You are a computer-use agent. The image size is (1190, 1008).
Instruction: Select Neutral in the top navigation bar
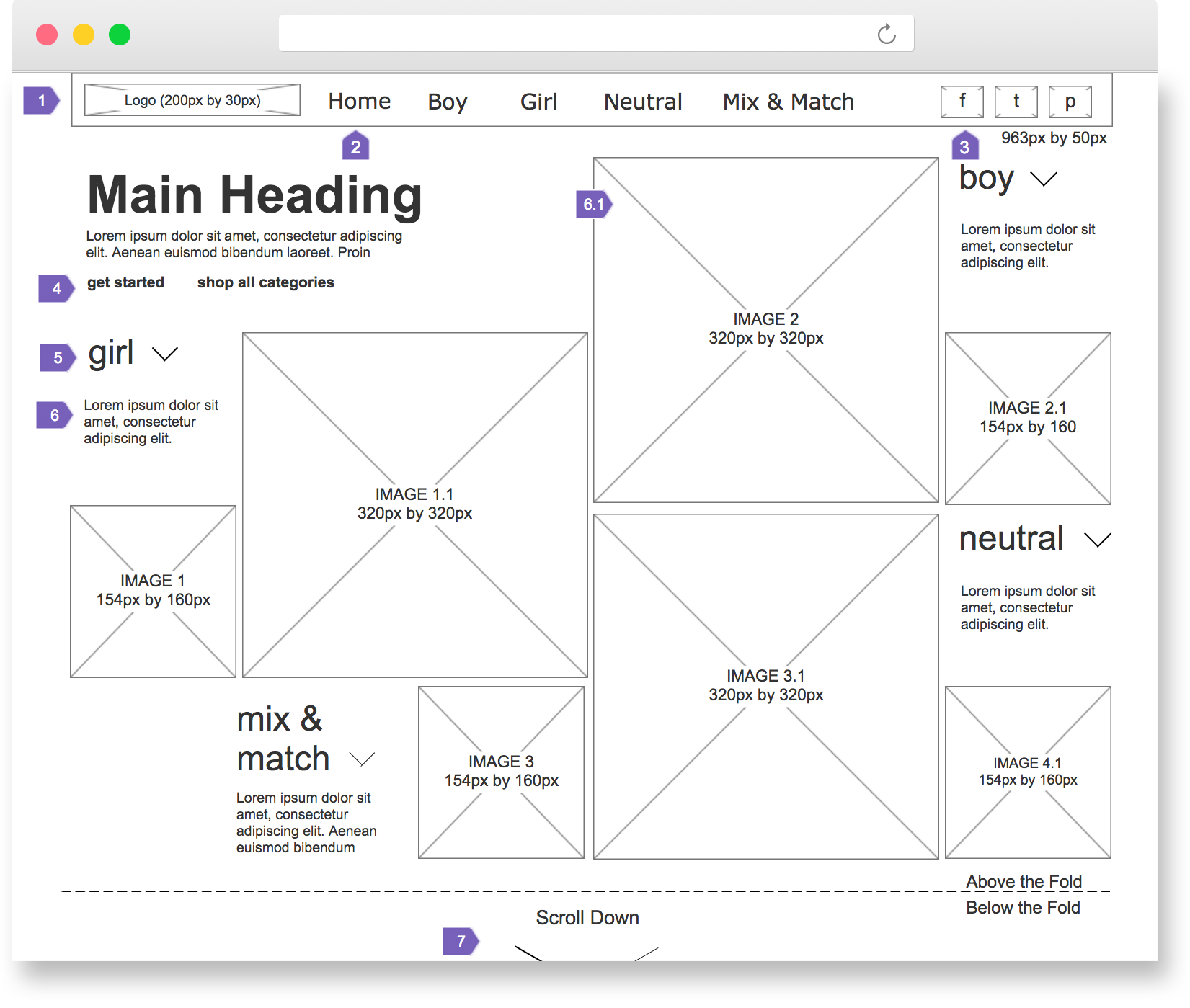[x=643, y=102]
